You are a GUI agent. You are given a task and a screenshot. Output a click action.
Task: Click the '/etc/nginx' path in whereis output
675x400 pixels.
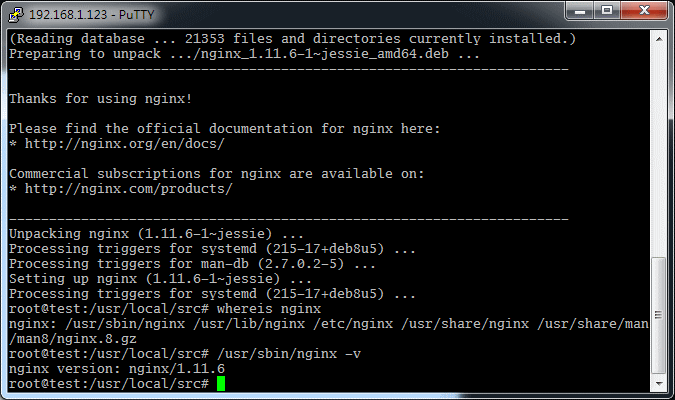tap(353, 324)
